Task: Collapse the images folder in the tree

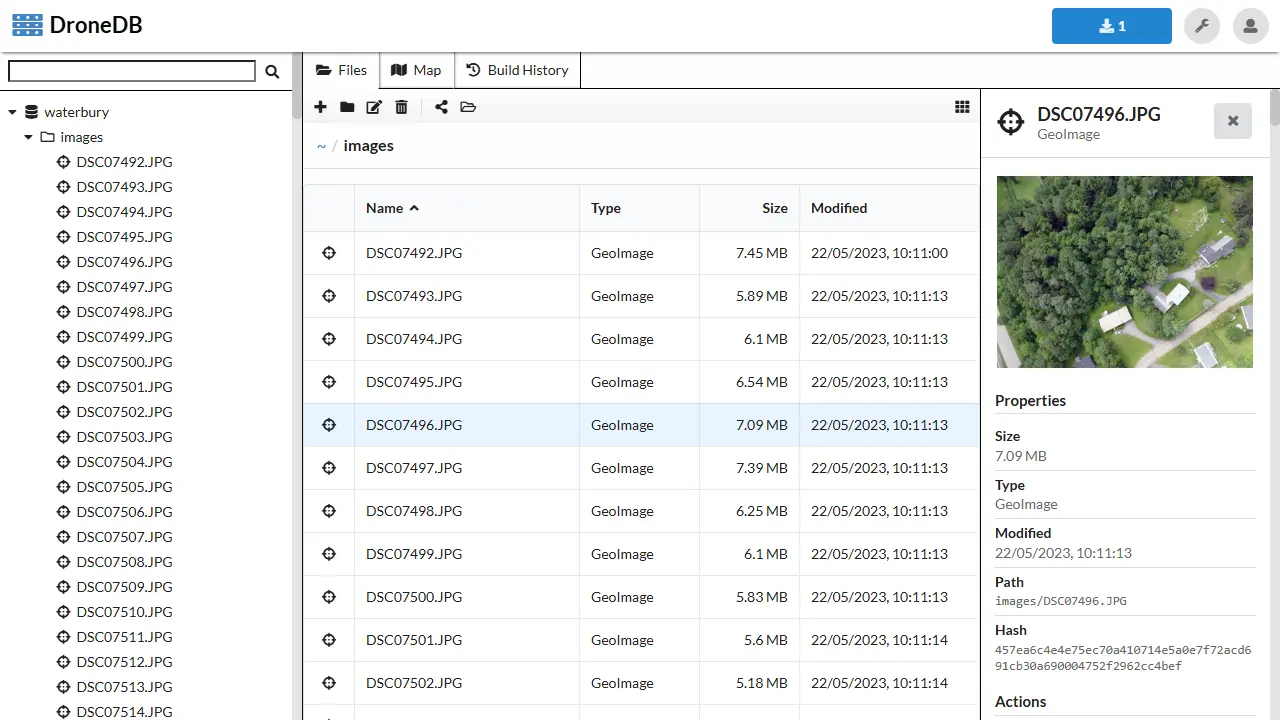Action: pyautogui.click(x=29, y=138)
